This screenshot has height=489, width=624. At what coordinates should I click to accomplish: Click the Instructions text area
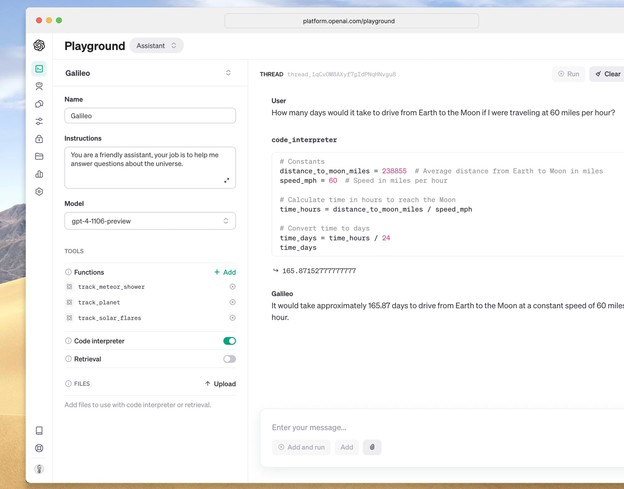[x=150, y=168]
